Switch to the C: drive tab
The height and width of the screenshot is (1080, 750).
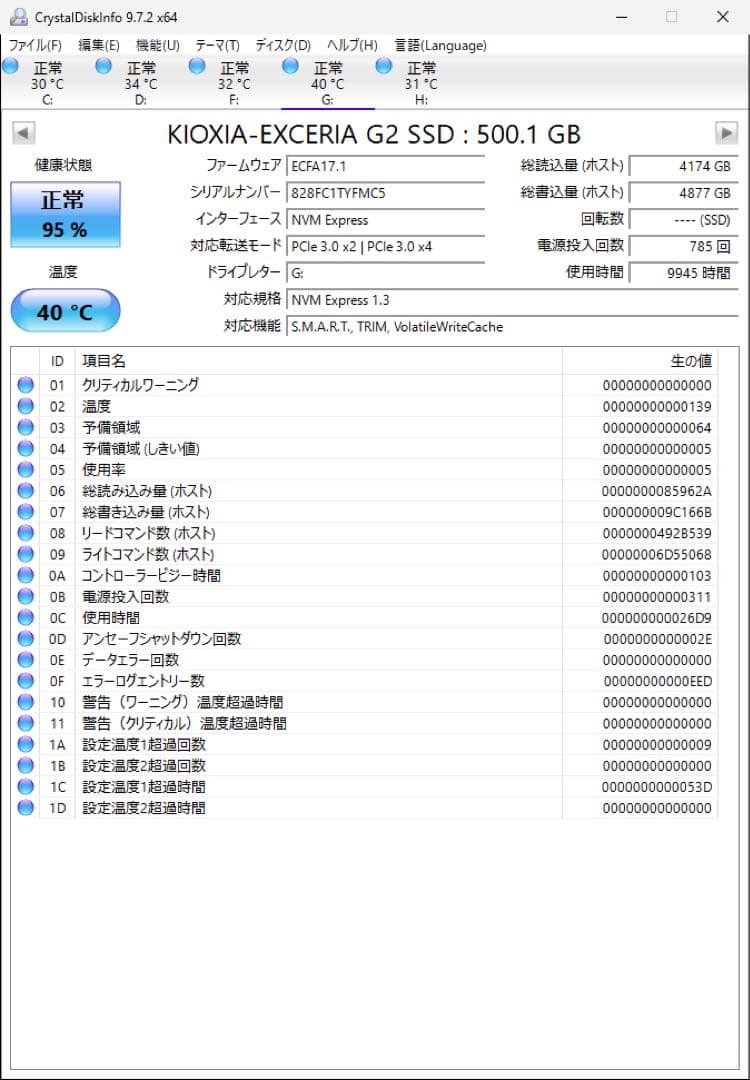tap(47, 83)
